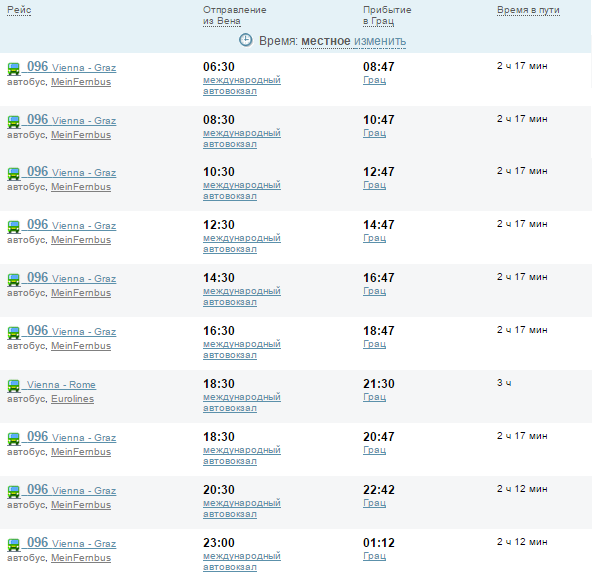This screenshot has width=599, height=579.
Task: Click the clock icon beside Время
Action: click(246, 40)
